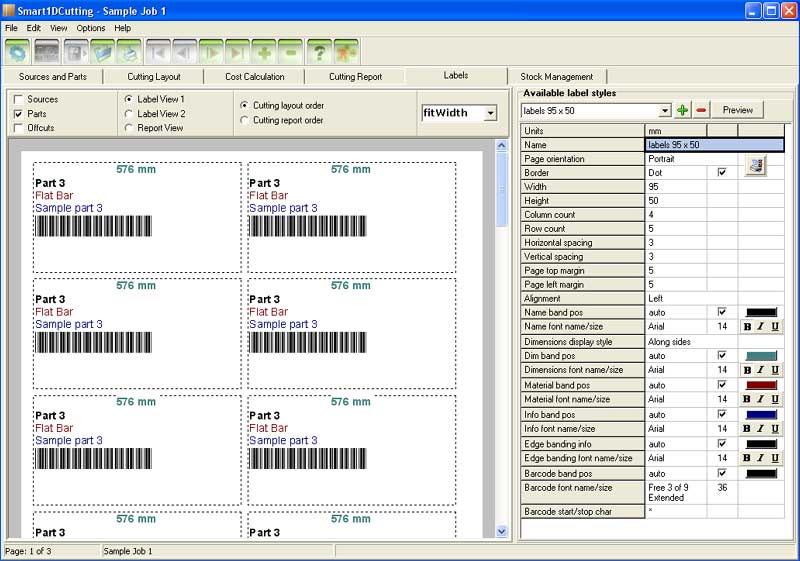Select Report View radio button

129,128
